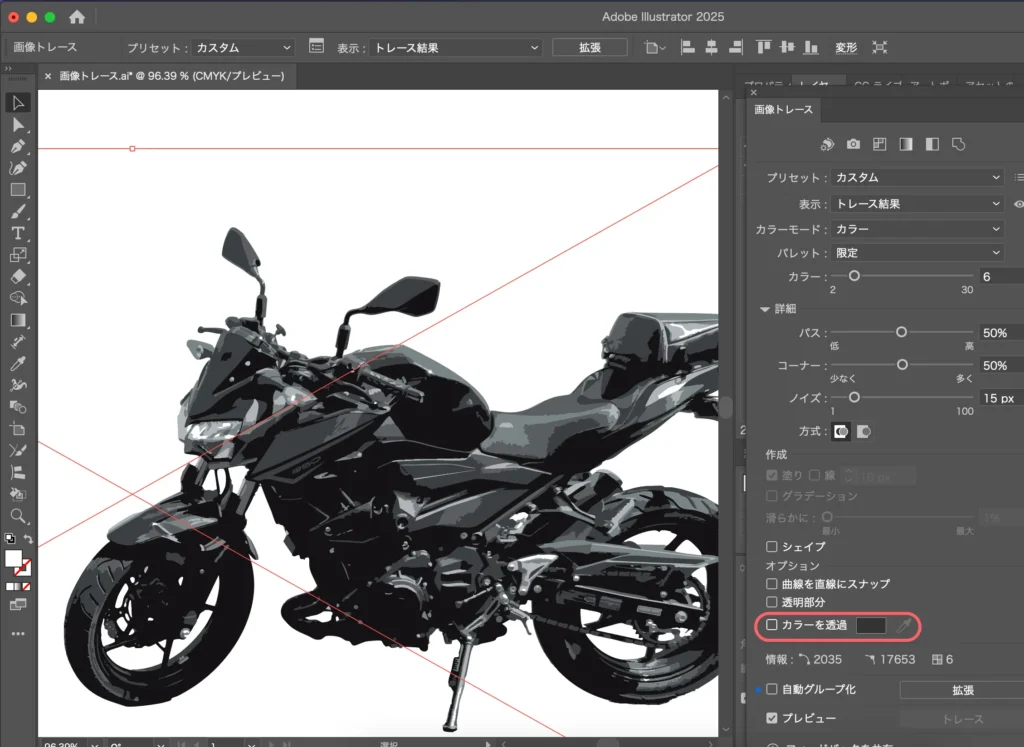This screenshot has height=747, width=1024.
Task: Apply the High Color camera preset icon
Action: pyautogui.click(x=853, y=144)
